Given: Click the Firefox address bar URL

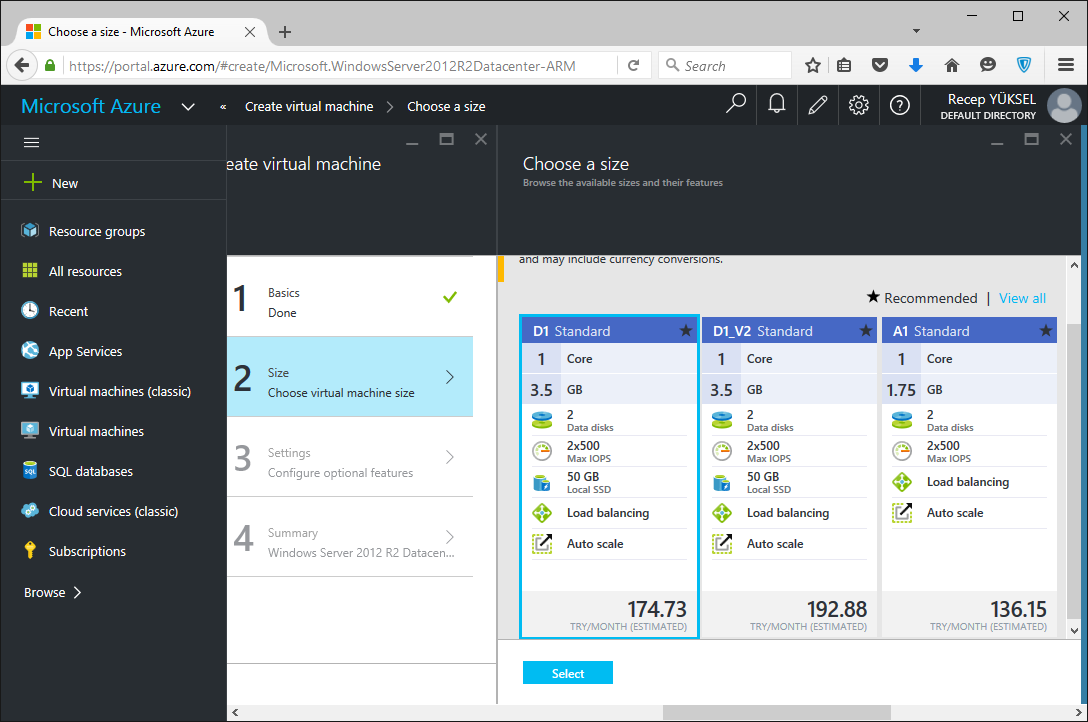Looking at the screenshot, I should coord(322,66).
